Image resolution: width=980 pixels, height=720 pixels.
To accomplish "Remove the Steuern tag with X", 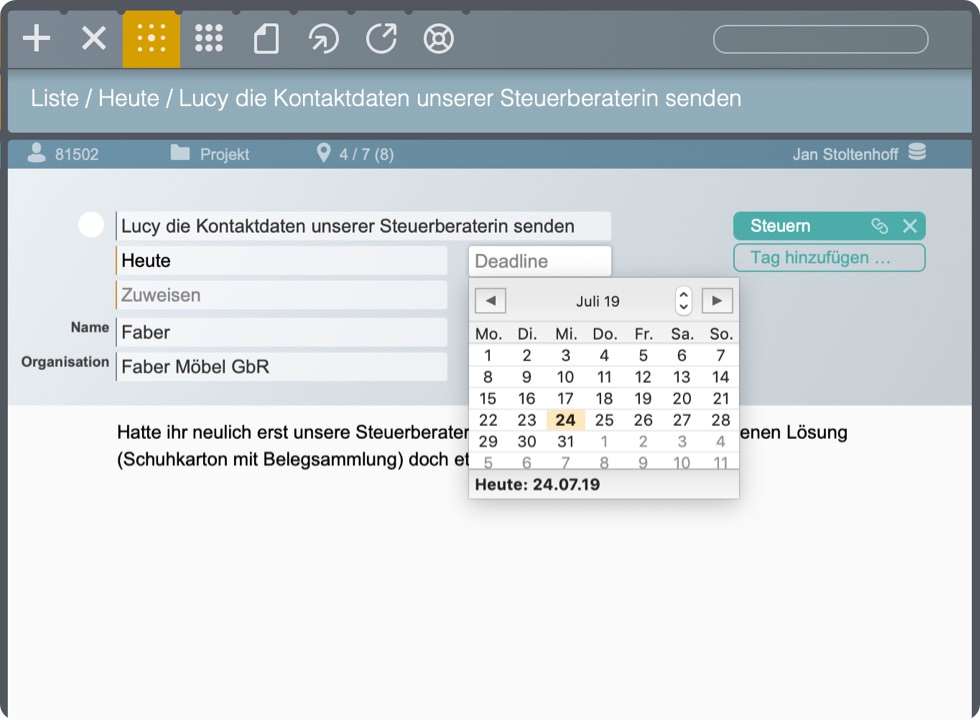I will (x=910, y=226).
